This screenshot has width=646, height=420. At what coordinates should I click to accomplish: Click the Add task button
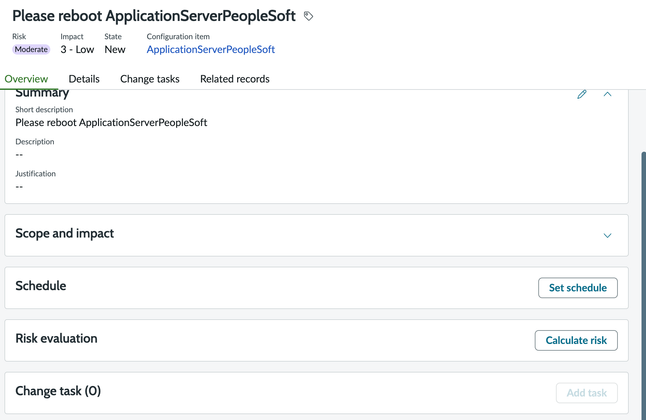(586, 393)
